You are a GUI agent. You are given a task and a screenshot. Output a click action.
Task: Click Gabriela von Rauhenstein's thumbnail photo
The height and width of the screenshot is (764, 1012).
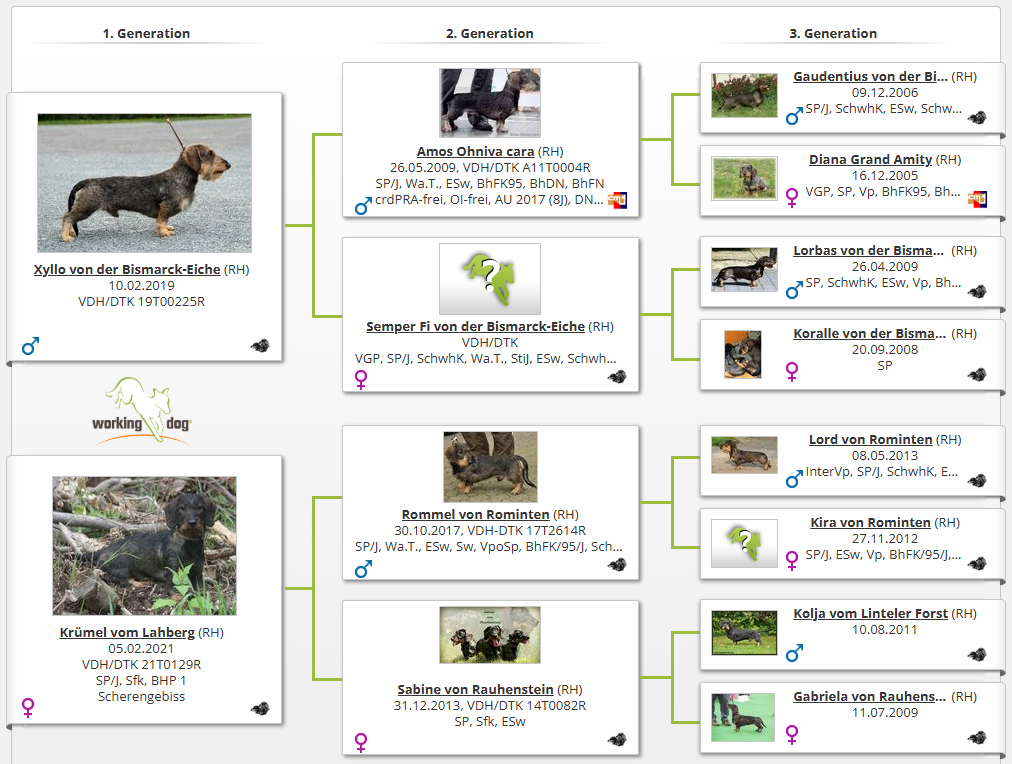click(743, 717)
